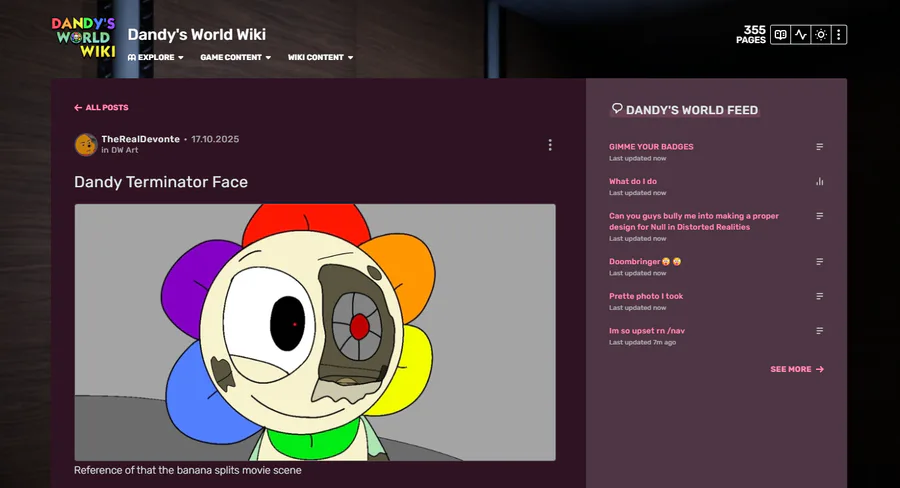This screenshot has height=488, width=900.
Task: Click the 'Last updated 7m ago' text
Action: point(642,342)
